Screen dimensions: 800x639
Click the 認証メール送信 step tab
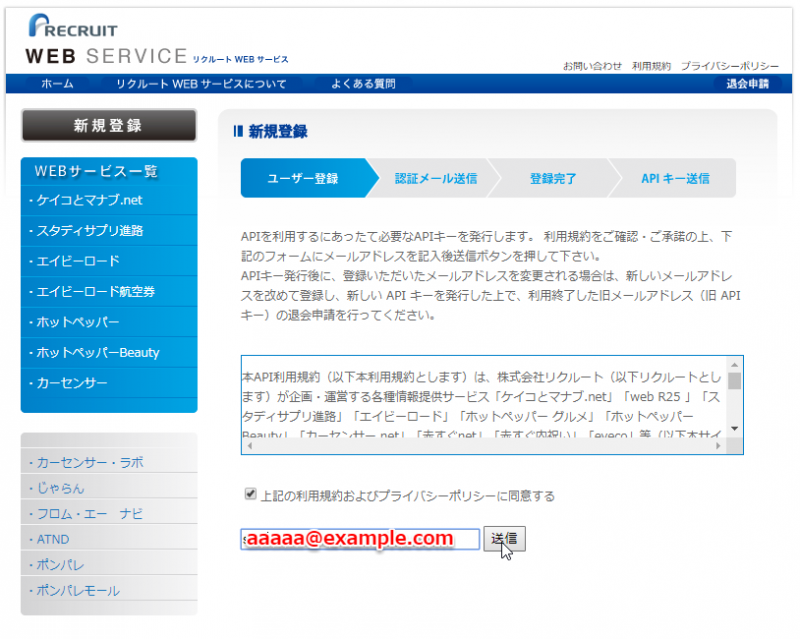436,179
